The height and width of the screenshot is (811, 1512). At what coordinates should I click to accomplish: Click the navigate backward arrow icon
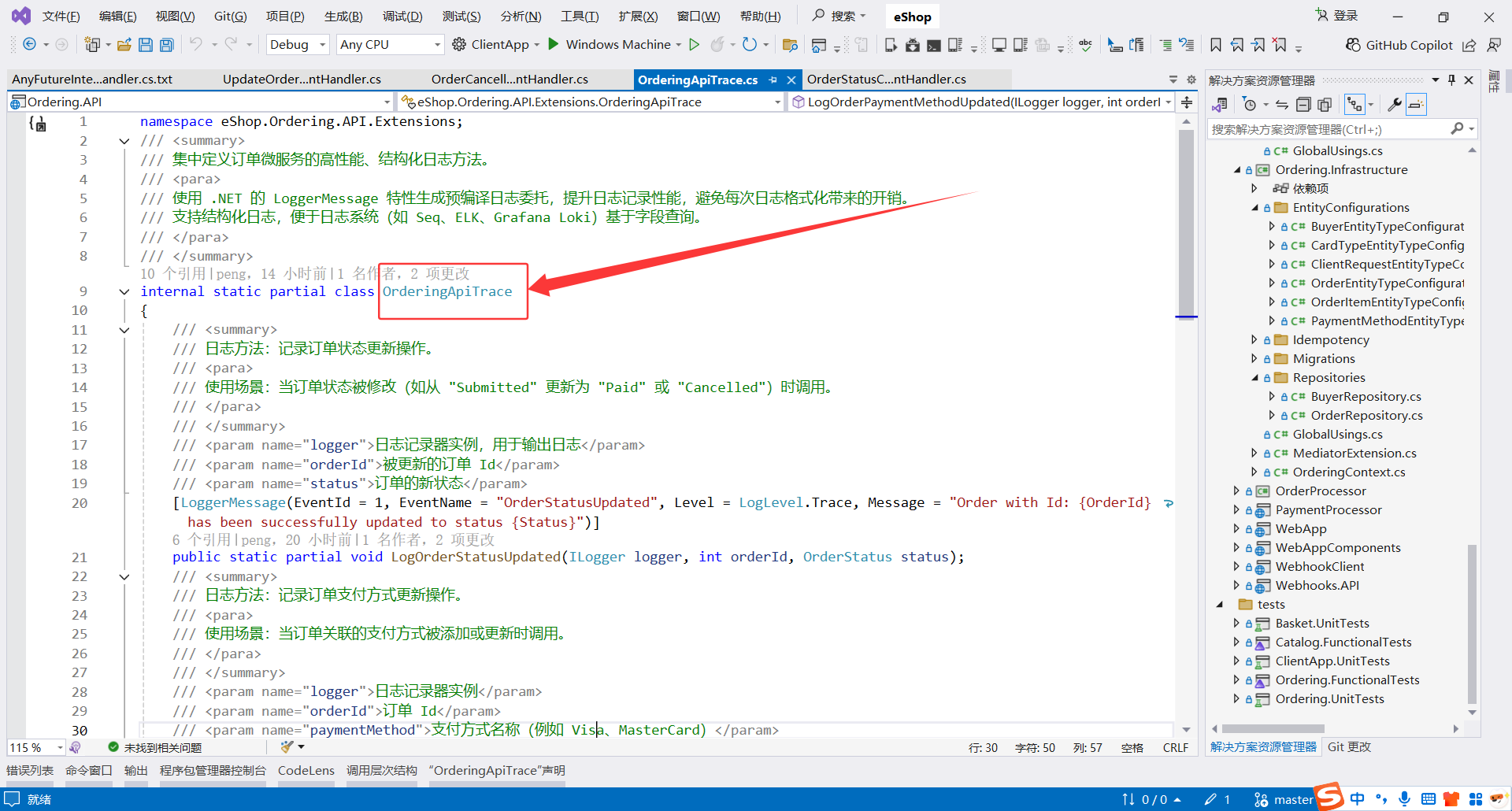tap(30, 45)
